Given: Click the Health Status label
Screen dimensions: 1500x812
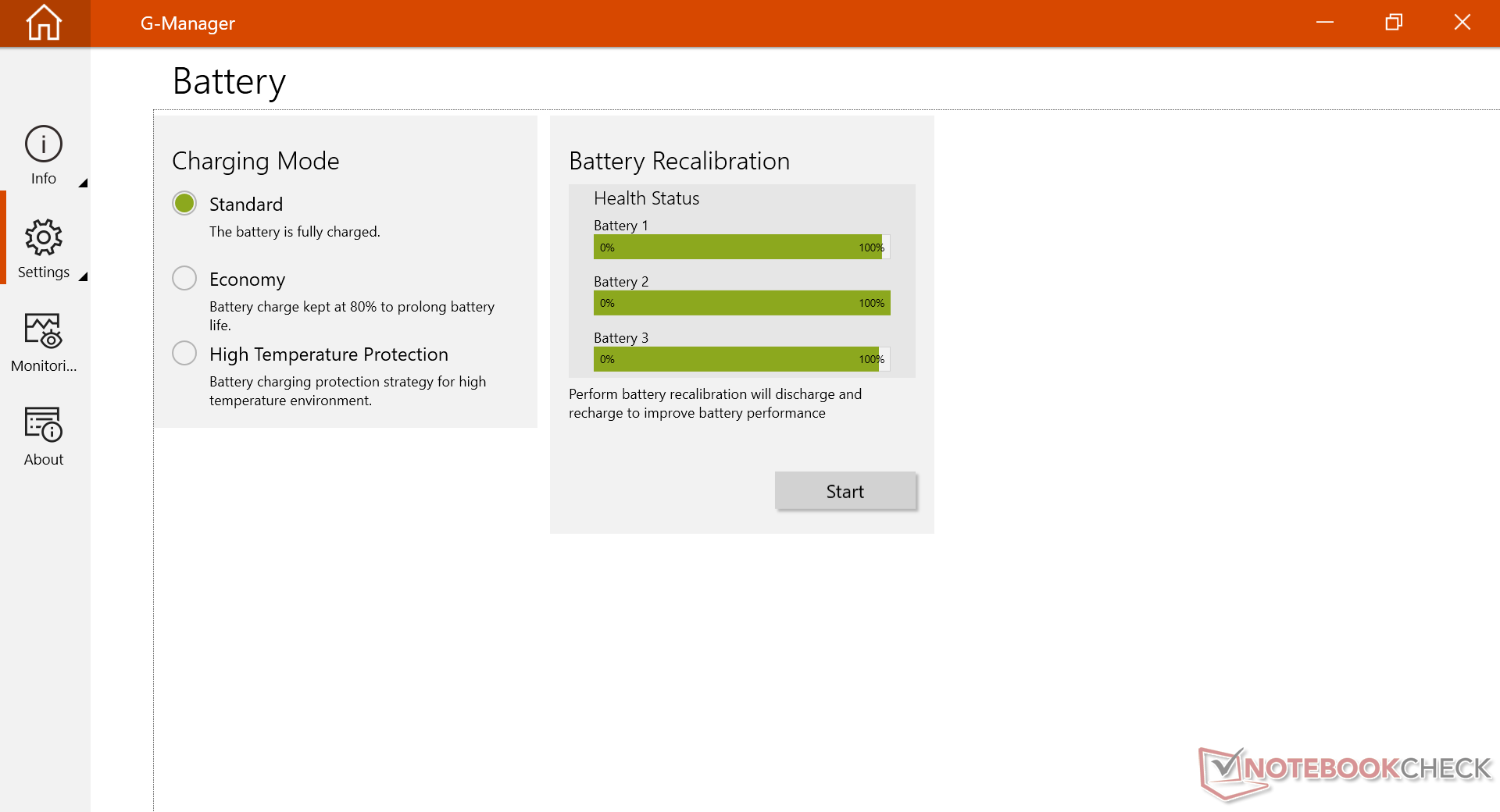Looking at the screenshot, I should (x=647, y=198).
